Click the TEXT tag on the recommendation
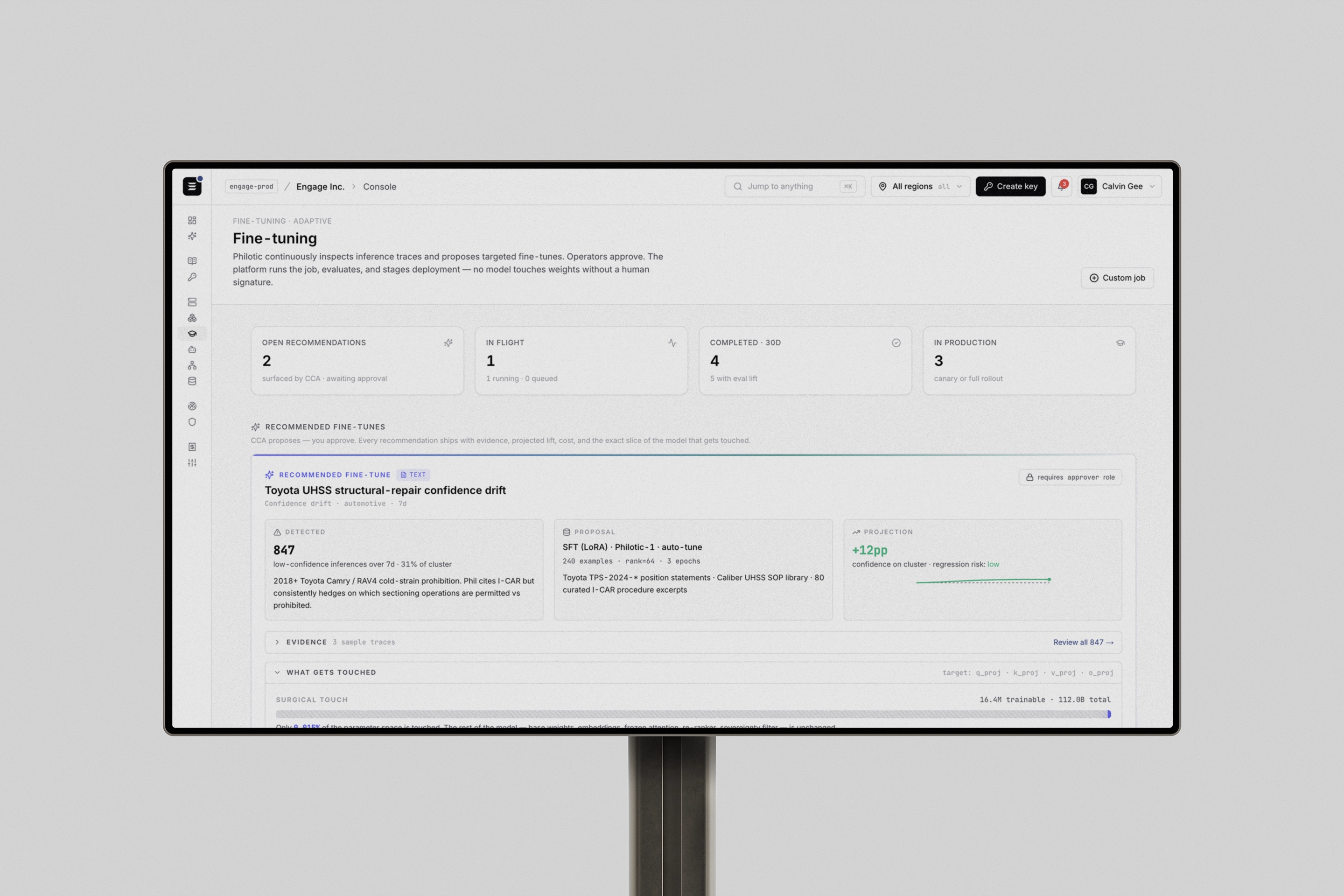The height and width of the screenshot is (896, 1344). [413, 475]
